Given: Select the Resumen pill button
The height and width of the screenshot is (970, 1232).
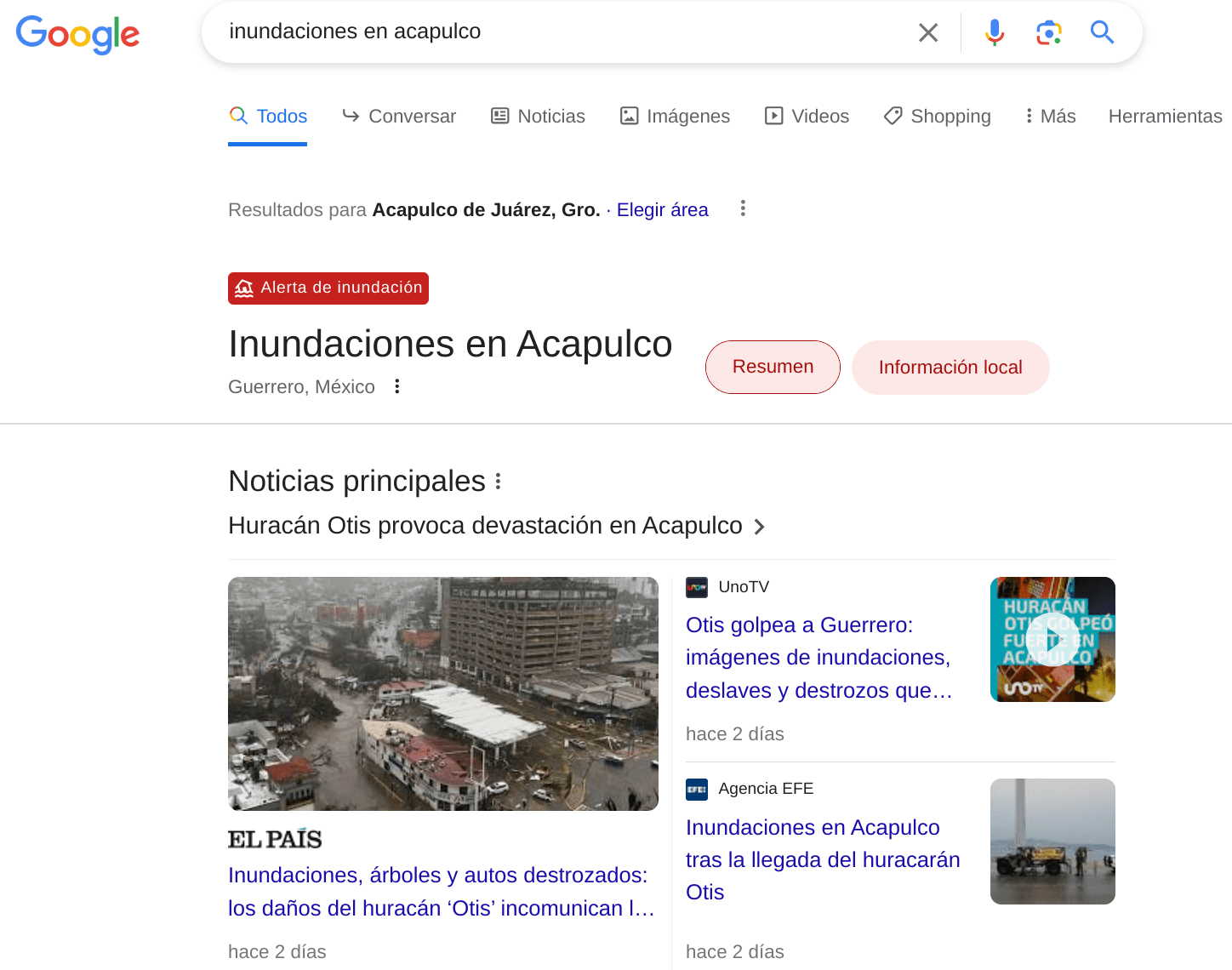Looking at the screenshot, I should coord(773,367).
